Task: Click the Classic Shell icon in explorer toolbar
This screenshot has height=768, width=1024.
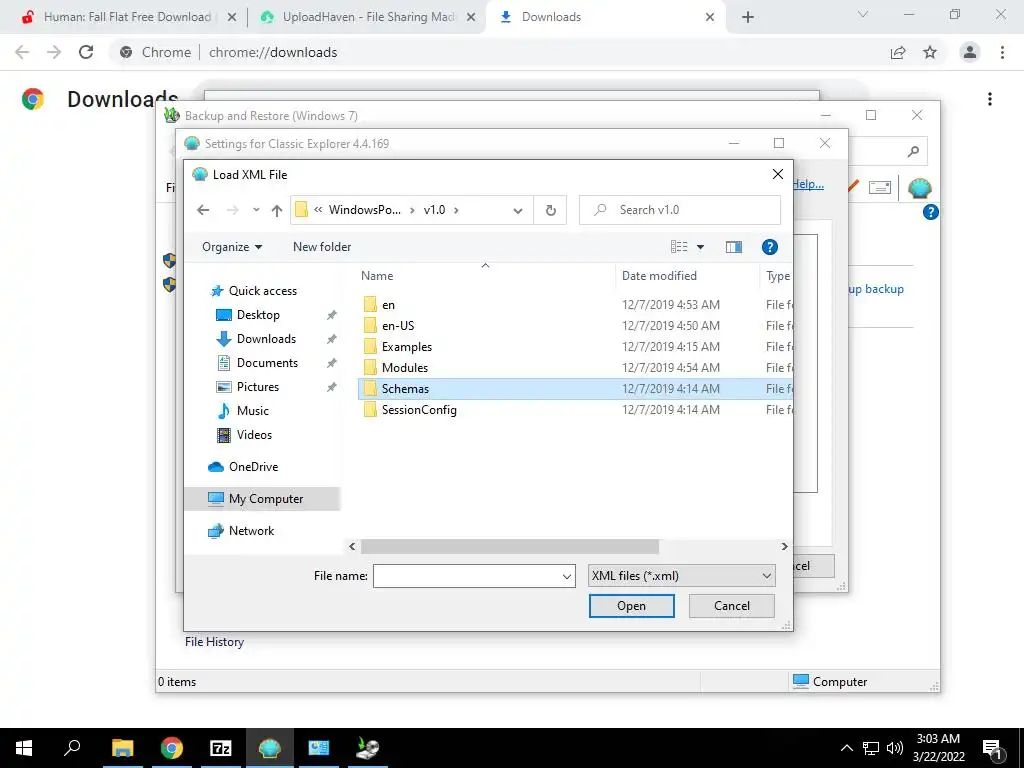Action: pyautogui.click(x=920, y=188)
